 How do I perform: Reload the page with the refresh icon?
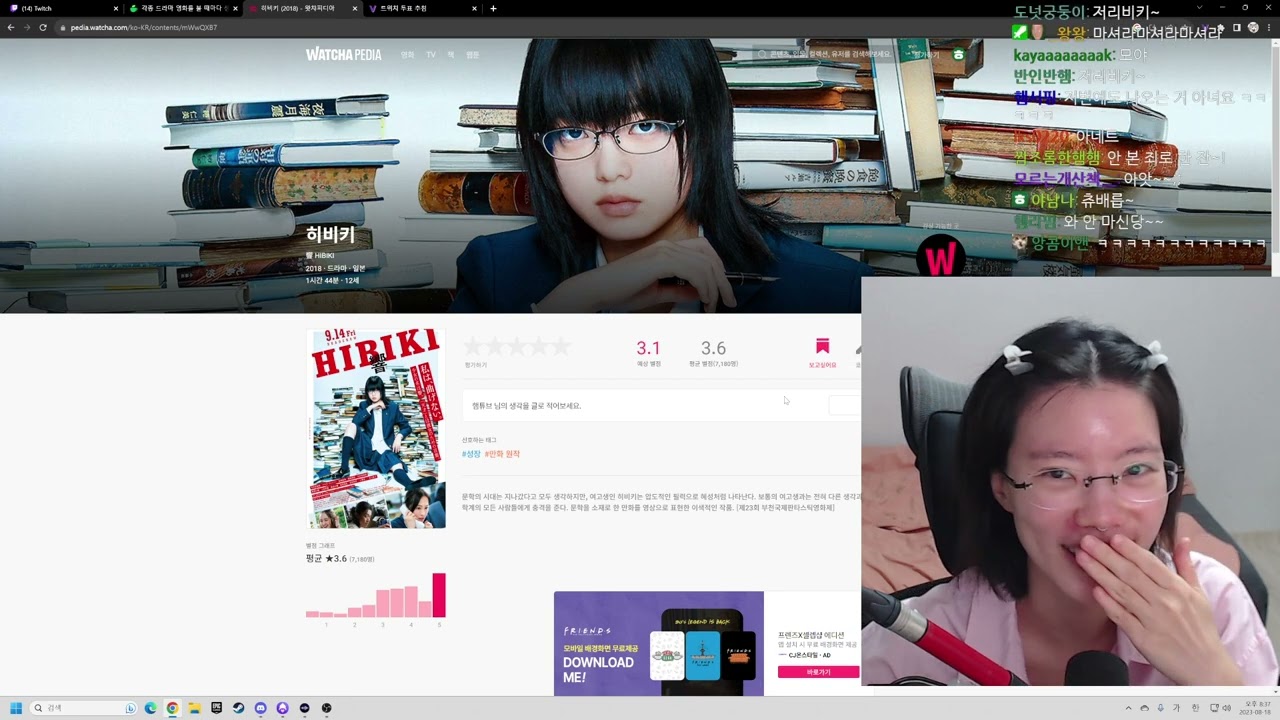[x=43, y=27]
